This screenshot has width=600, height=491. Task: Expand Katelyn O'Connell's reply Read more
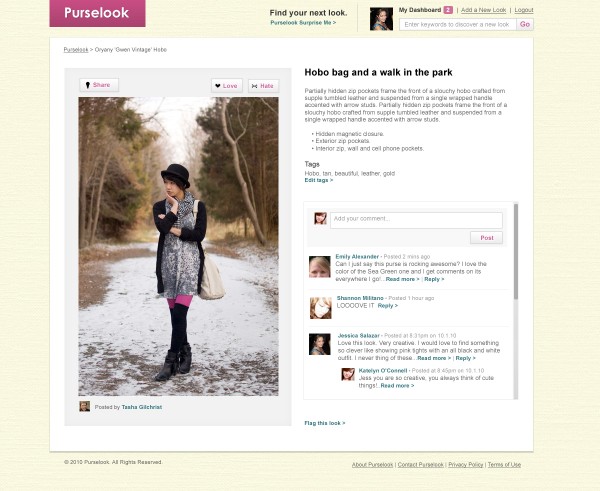[397, 386]
